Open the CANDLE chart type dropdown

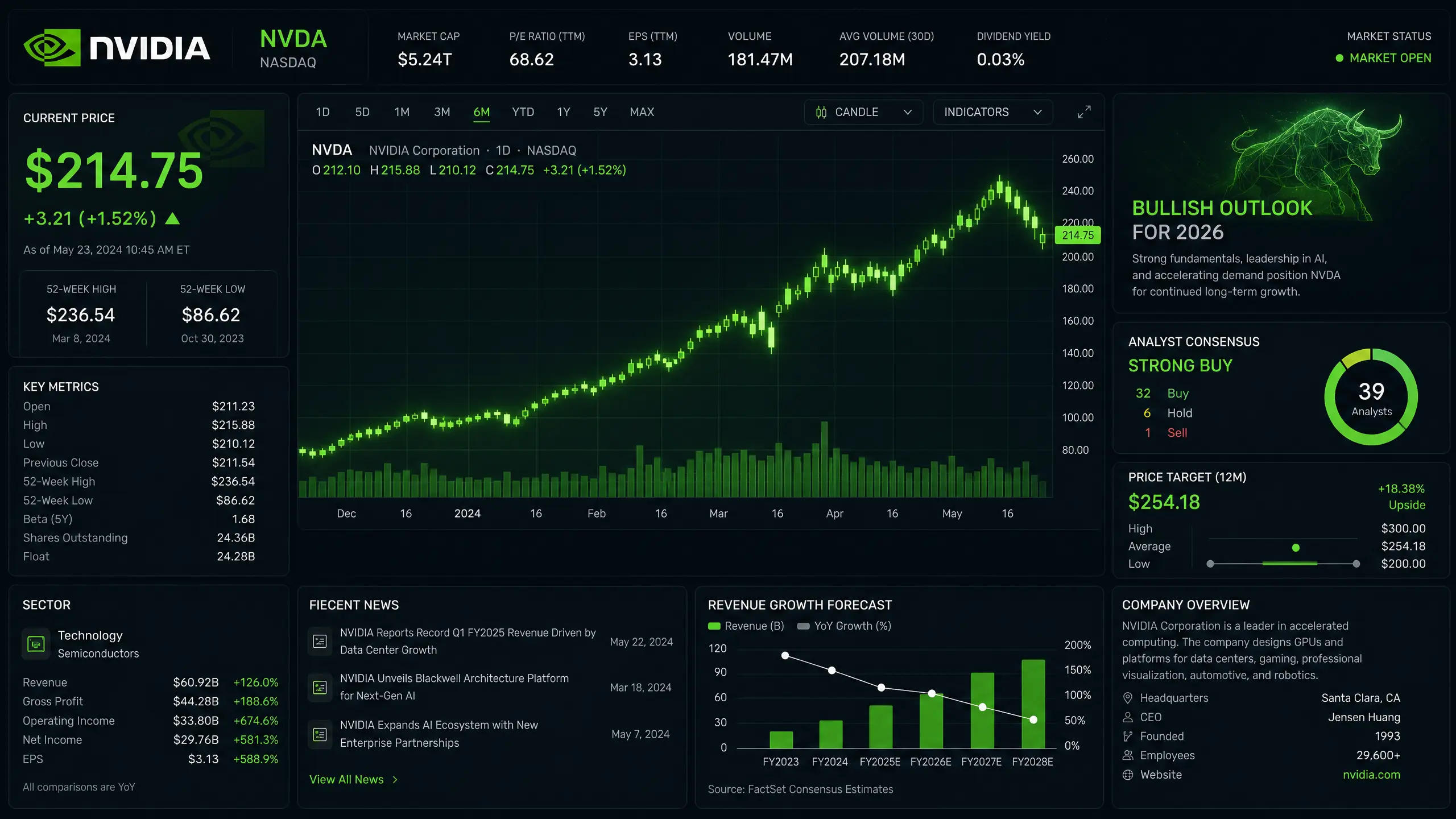863,112
